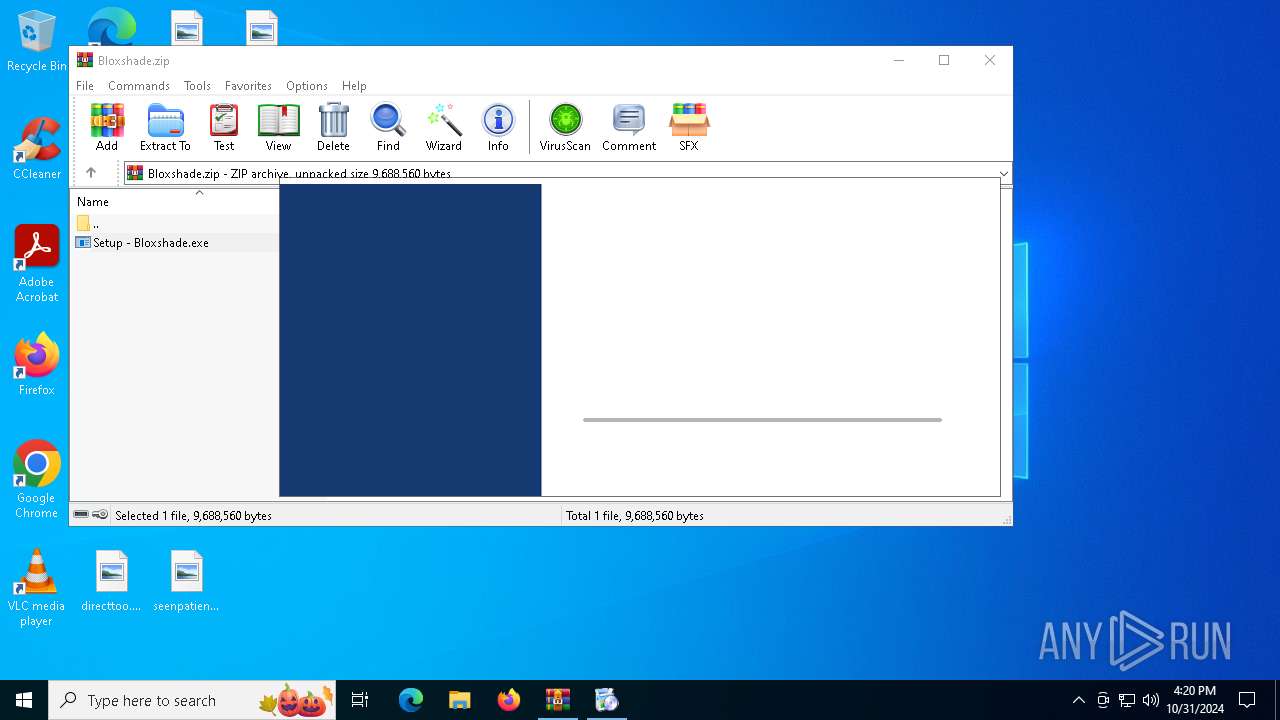Open the VLC media player desktop shortcut
1280x720 pixels.
click(37, 588)
